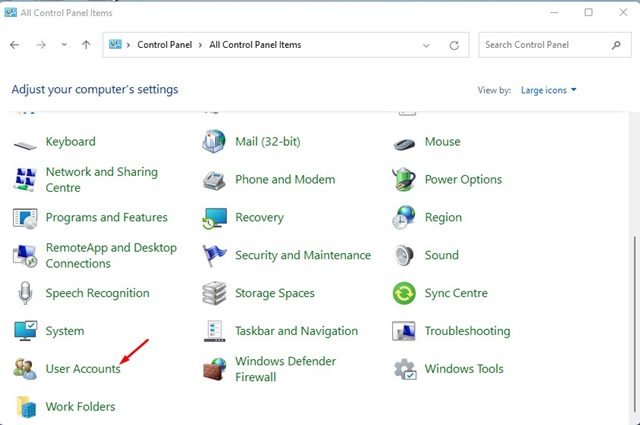Open the User Accounts icon
This screenshot has width=640, height=425.
[x=25, y=369]
